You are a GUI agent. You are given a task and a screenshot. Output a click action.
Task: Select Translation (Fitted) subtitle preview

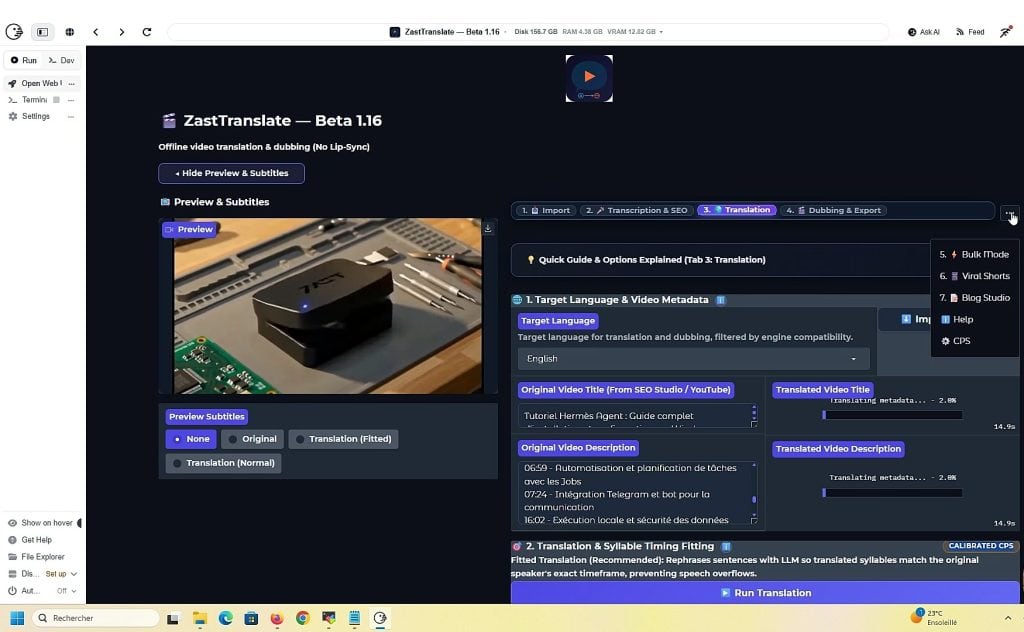344,439
